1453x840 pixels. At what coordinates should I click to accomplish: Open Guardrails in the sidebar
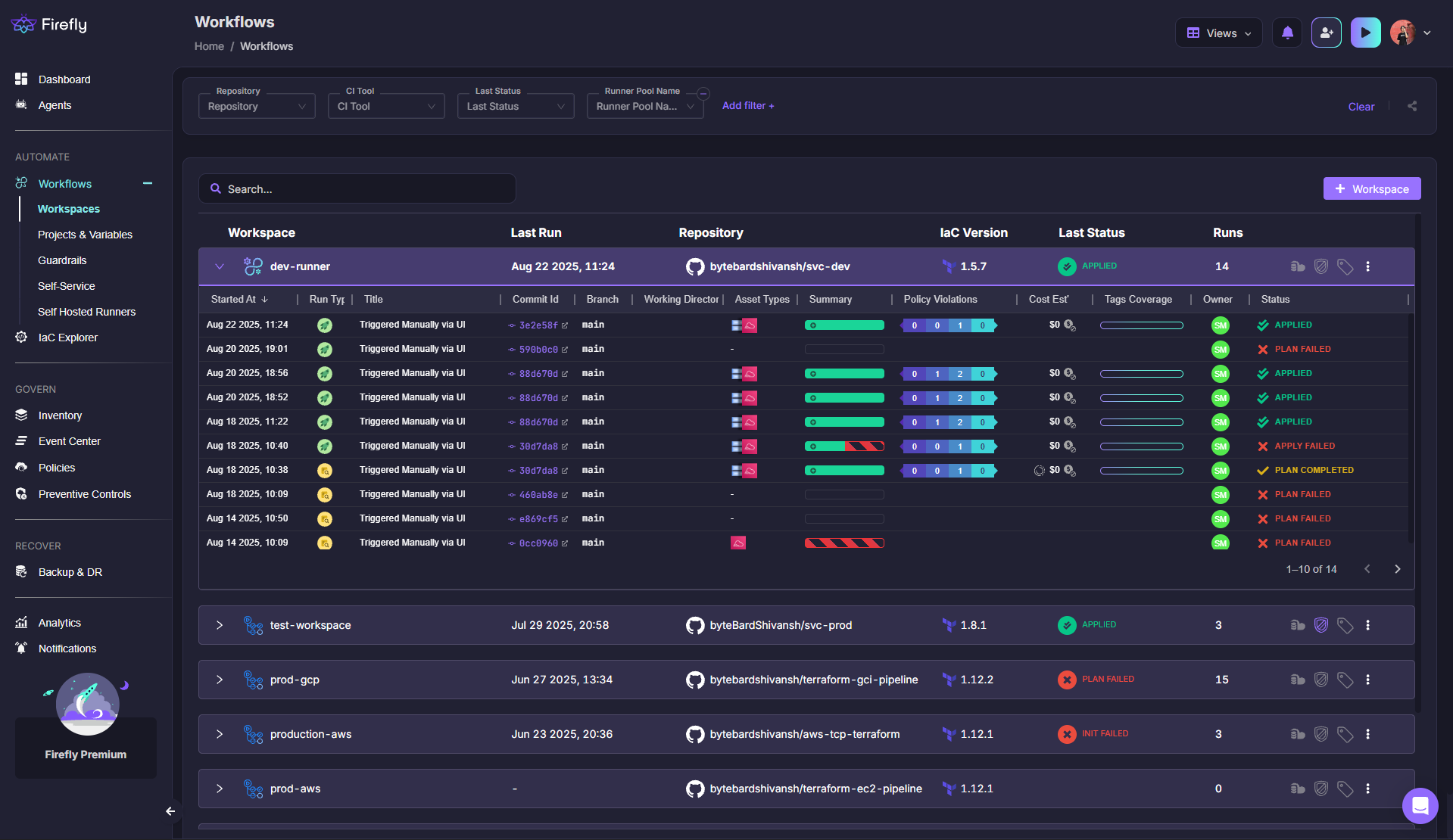pos(62,260)
